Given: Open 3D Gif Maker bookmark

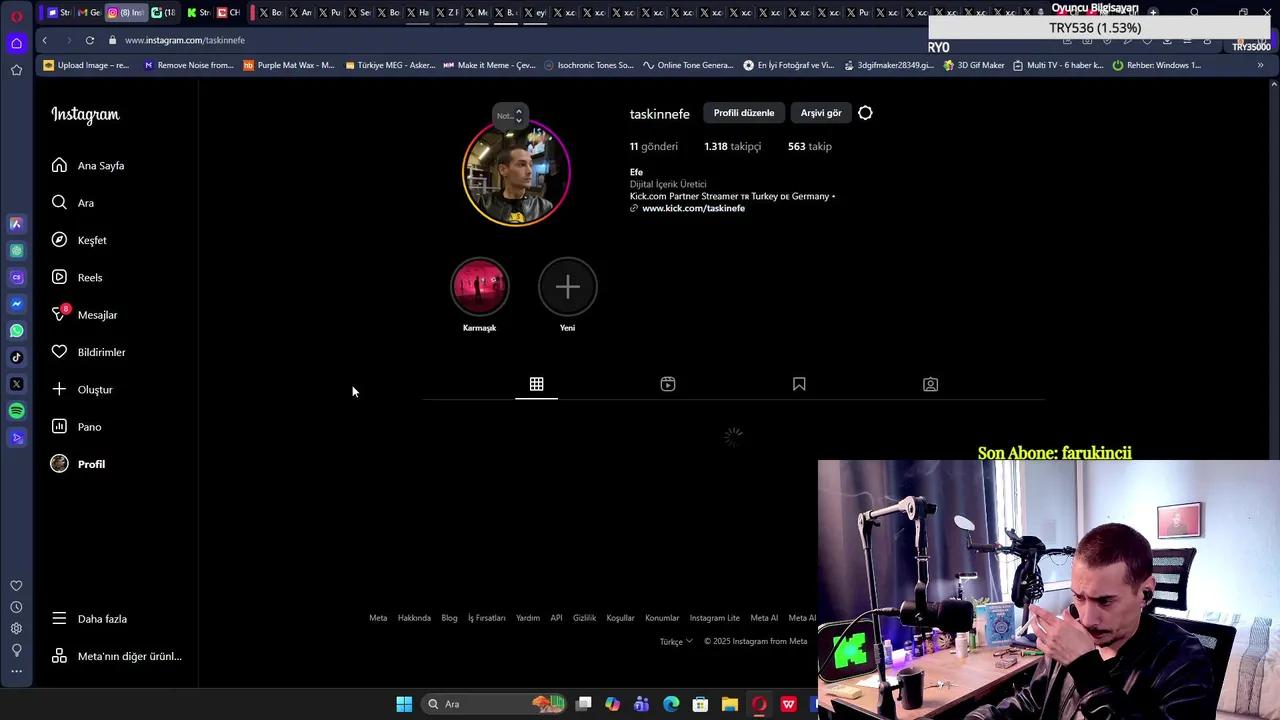Looking at the screenshot, I should 974,65.
